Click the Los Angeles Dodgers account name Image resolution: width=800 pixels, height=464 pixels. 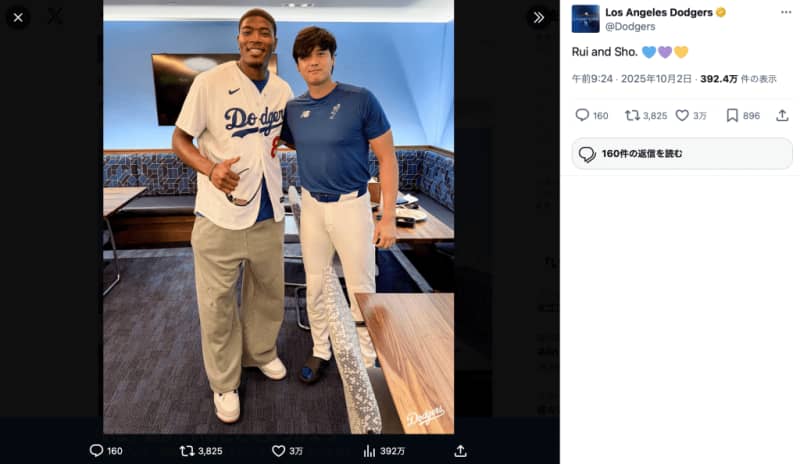pyautogui.click(x=659, y=12)
